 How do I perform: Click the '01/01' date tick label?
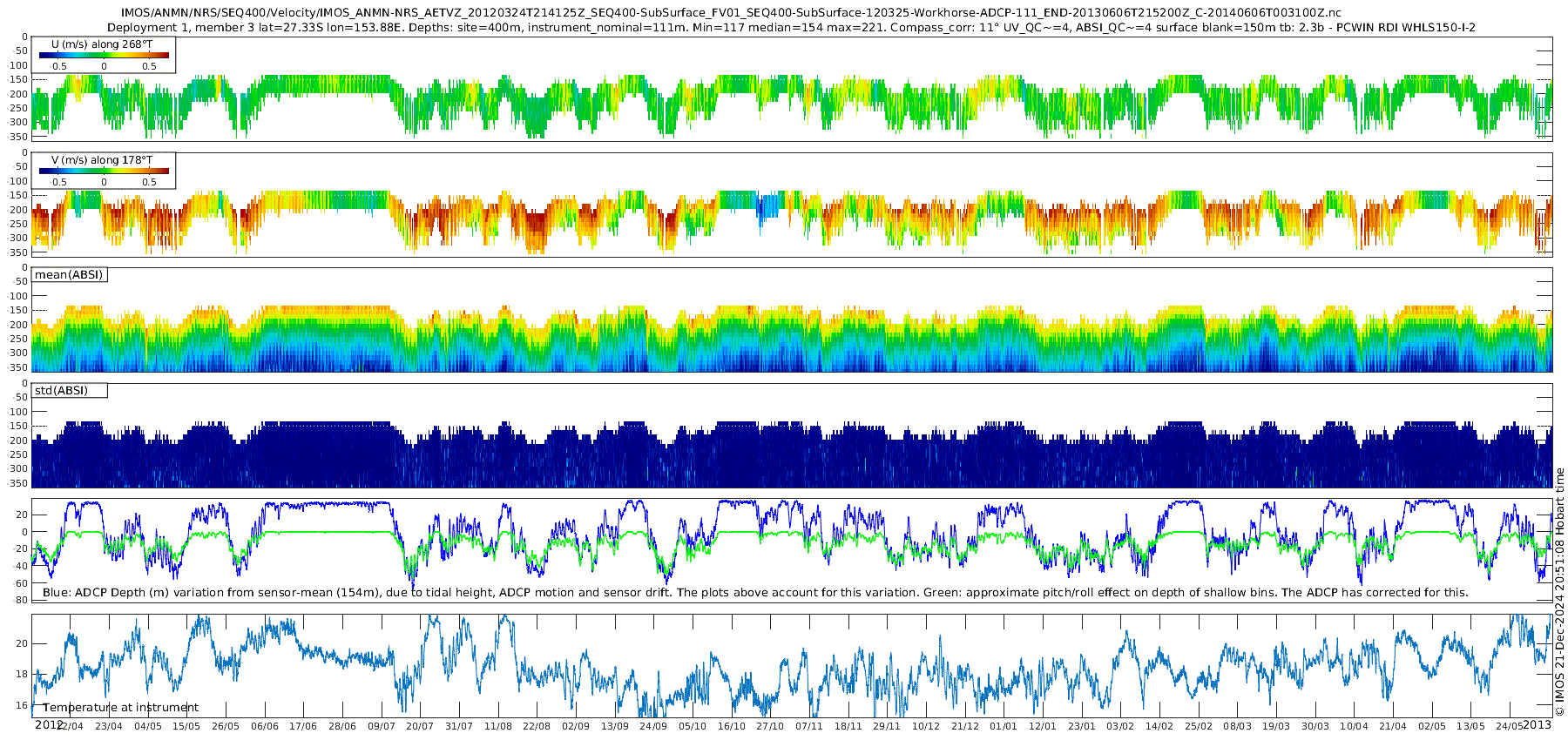point(1004,726)
